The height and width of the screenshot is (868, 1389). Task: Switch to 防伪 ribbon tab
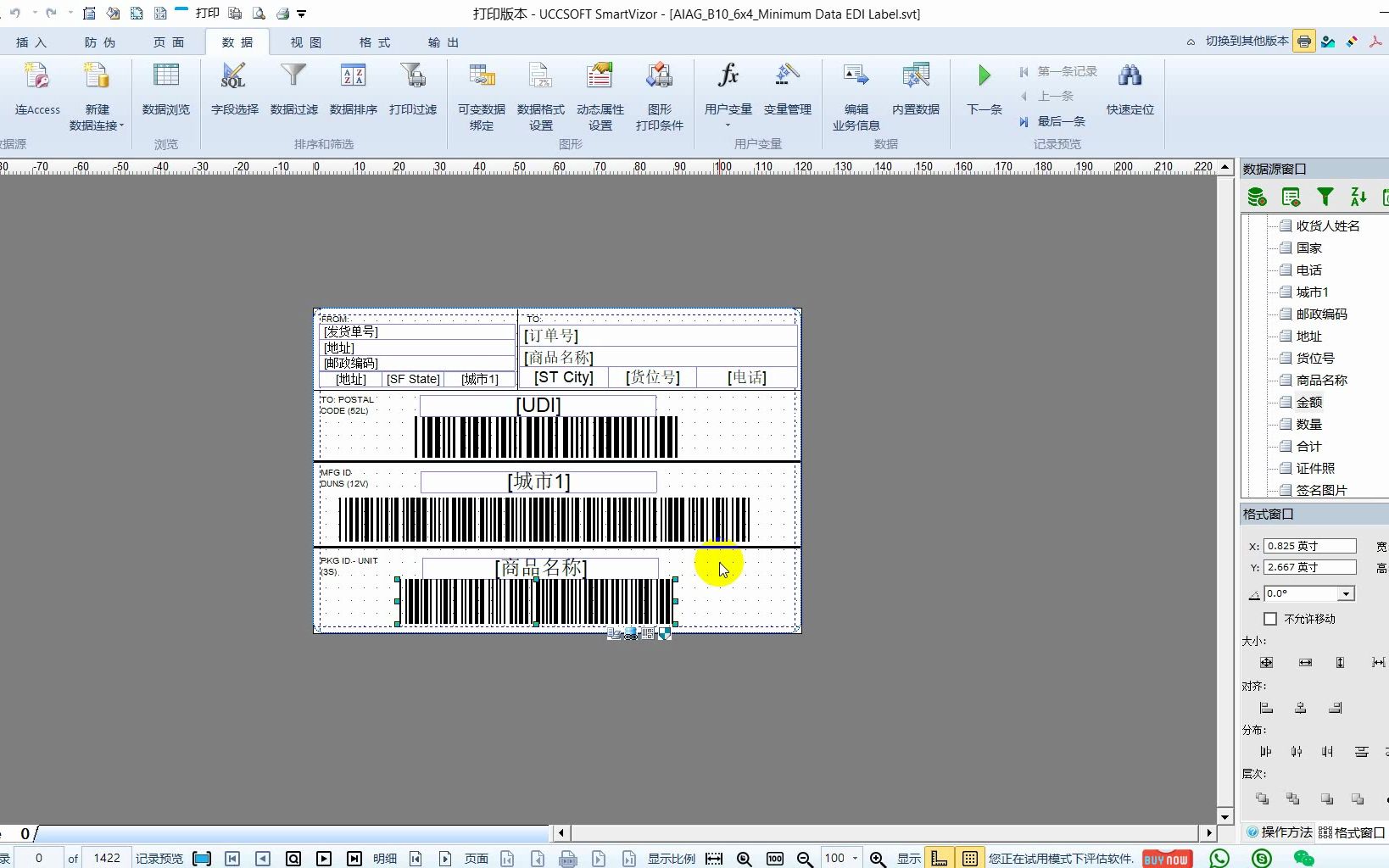(x=100, y=42)
